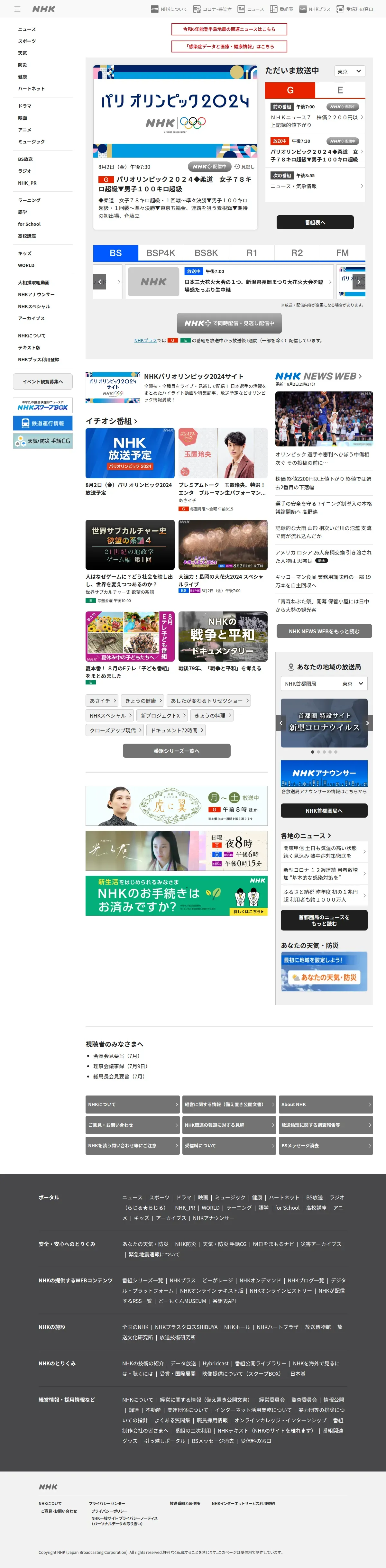Open スポーツ link in left sidebar
Screen dimensions: 386x1568
tap(27, 41)
